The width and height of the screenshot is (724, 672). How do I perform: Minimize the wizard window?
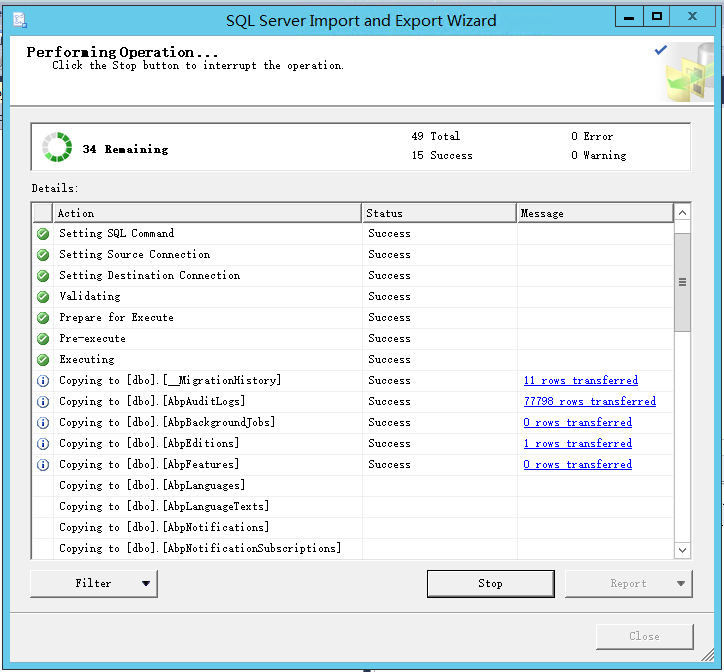pos(628,17)
